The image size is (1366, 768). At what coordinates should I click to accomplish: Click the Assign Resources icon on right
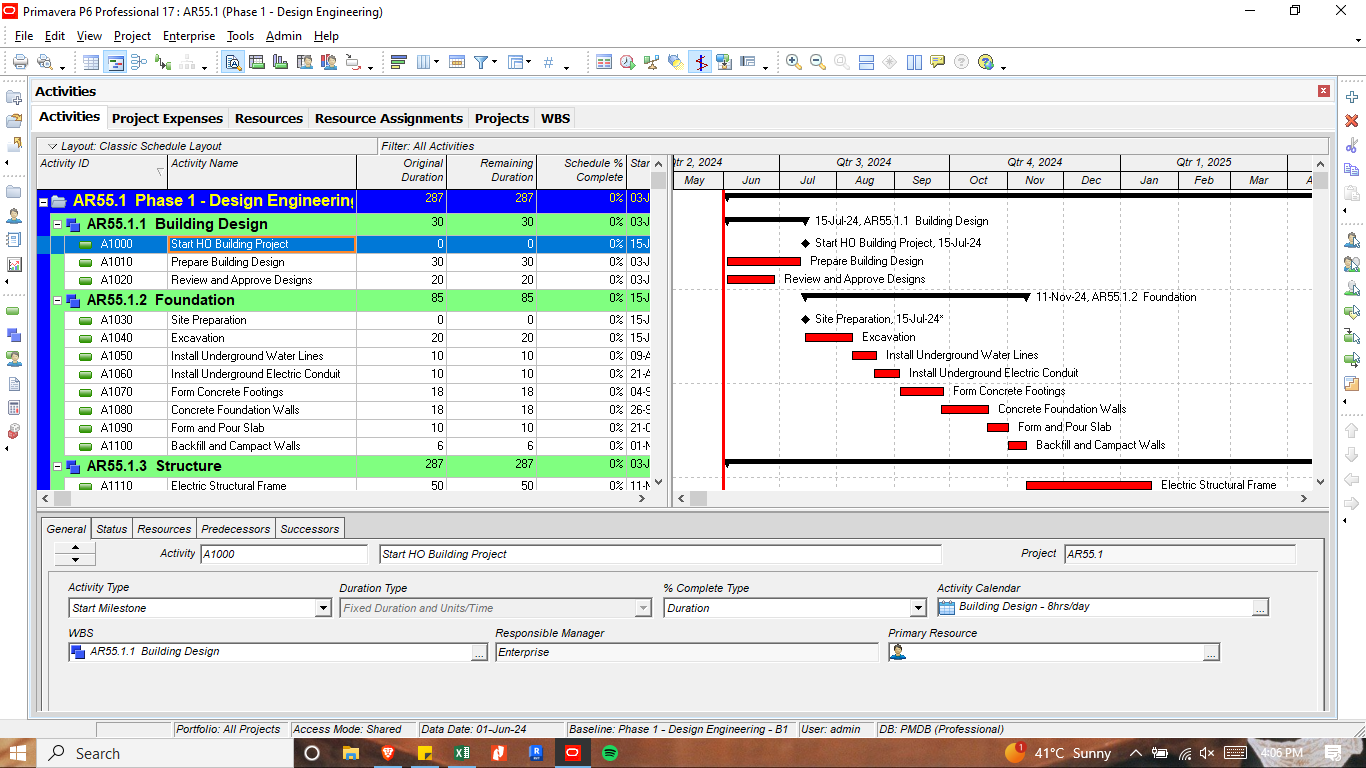1352,240
